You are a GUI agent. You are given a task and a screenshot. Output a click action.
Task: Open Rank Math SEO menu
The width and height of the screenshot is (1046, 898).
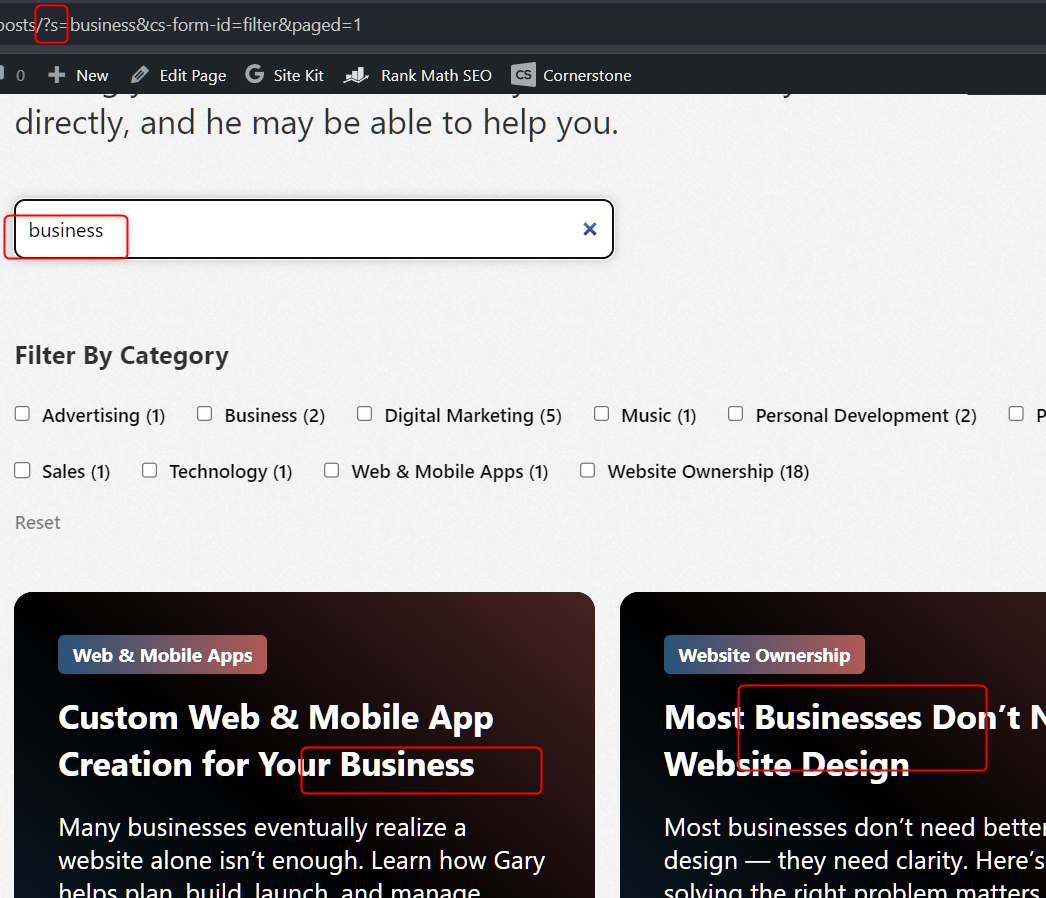click(436, 75)
